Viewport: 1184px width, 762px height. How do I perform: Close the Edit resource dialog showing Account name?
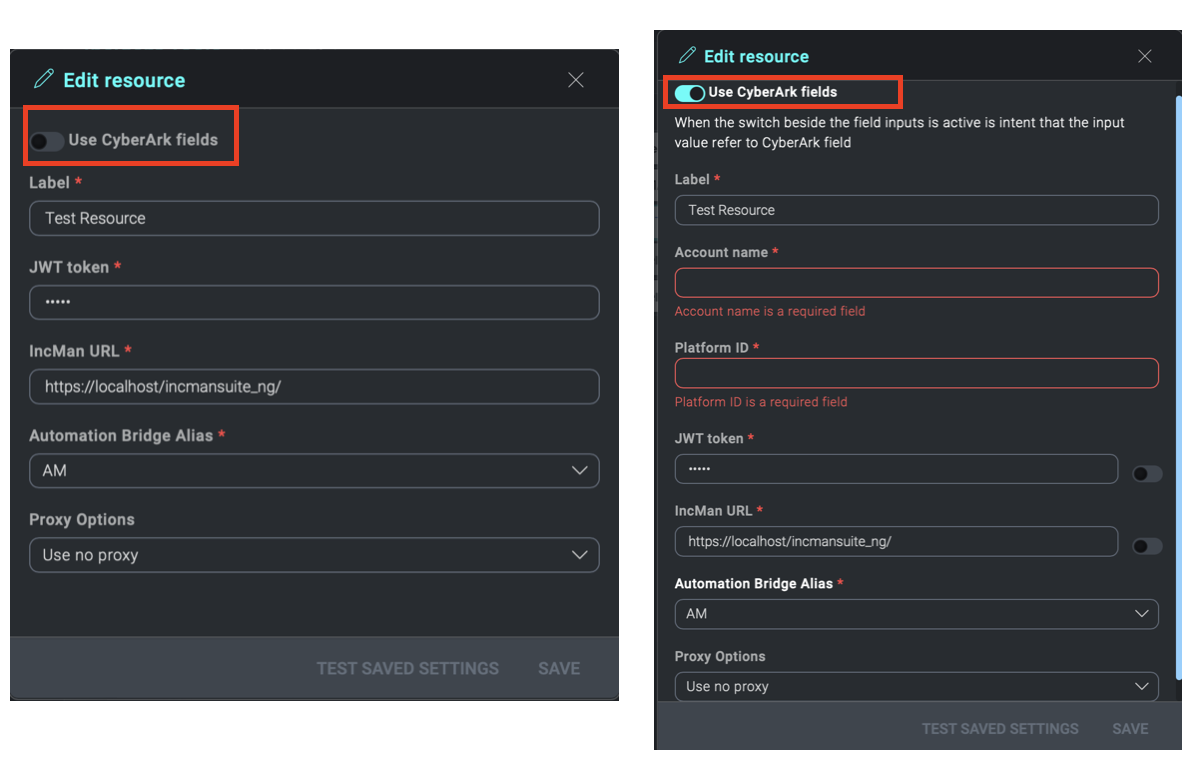[1145, 57]
